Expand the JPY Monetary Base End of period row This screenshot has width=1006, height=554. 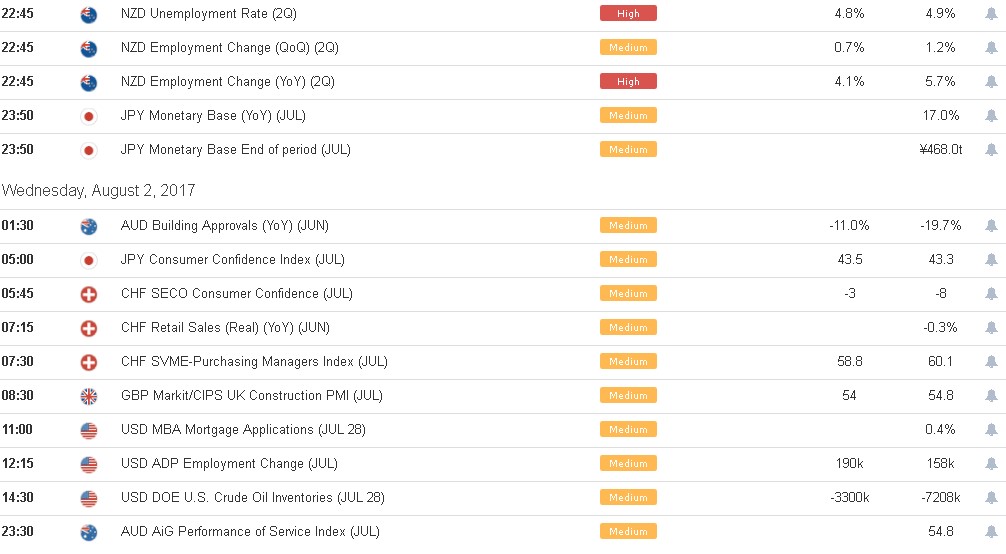pyautogui.click(x=503, y=150)
